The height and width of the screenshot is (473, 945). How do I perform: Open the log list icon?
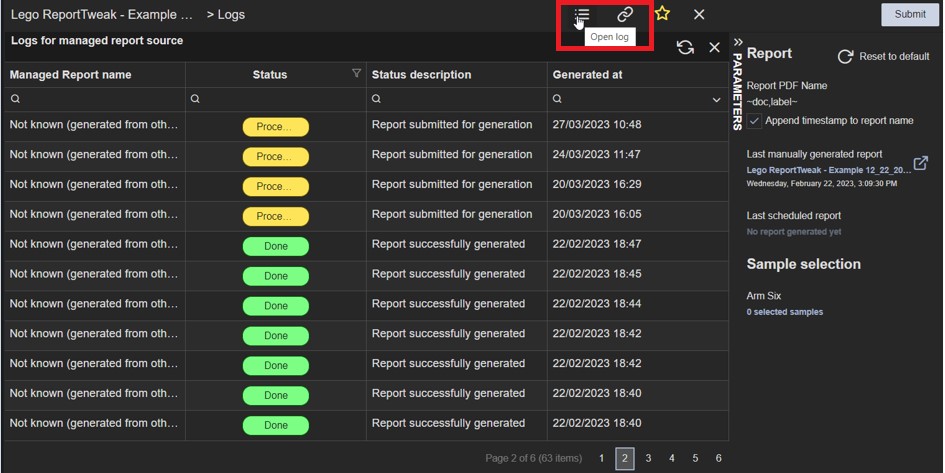582,15
